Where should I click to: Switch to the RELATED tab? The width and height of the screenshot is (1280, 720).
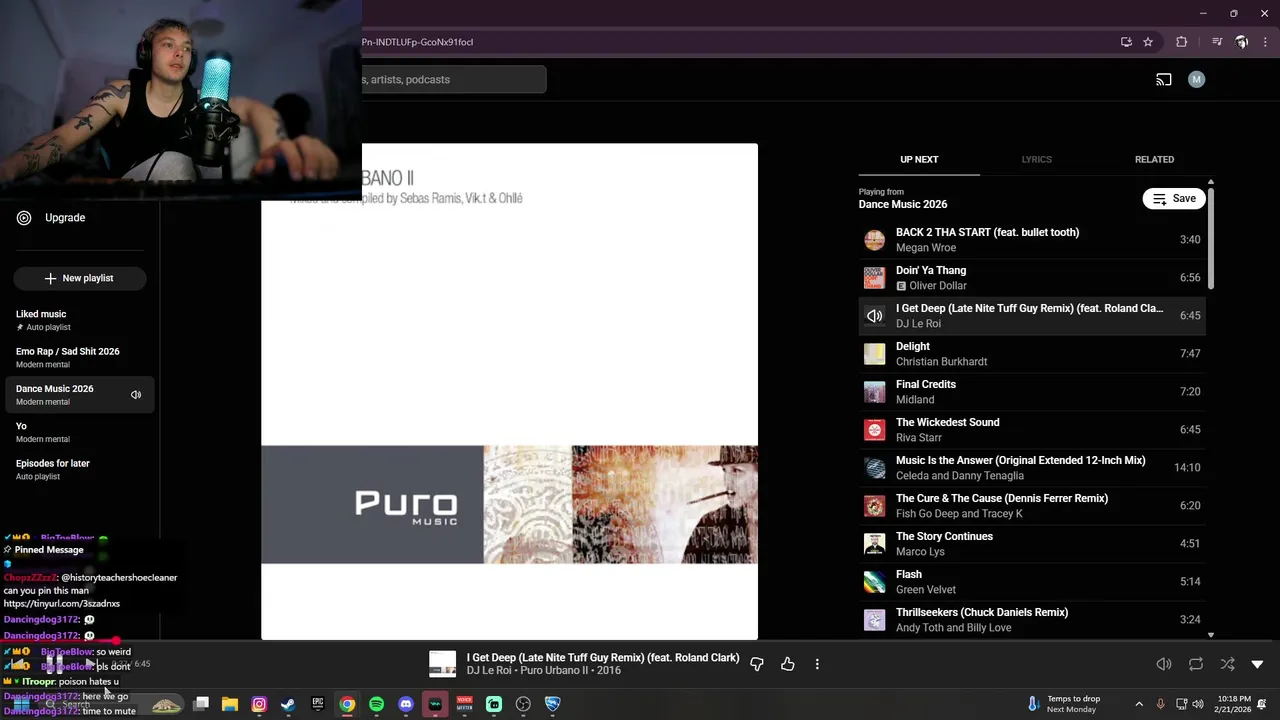click(1154, 159)
